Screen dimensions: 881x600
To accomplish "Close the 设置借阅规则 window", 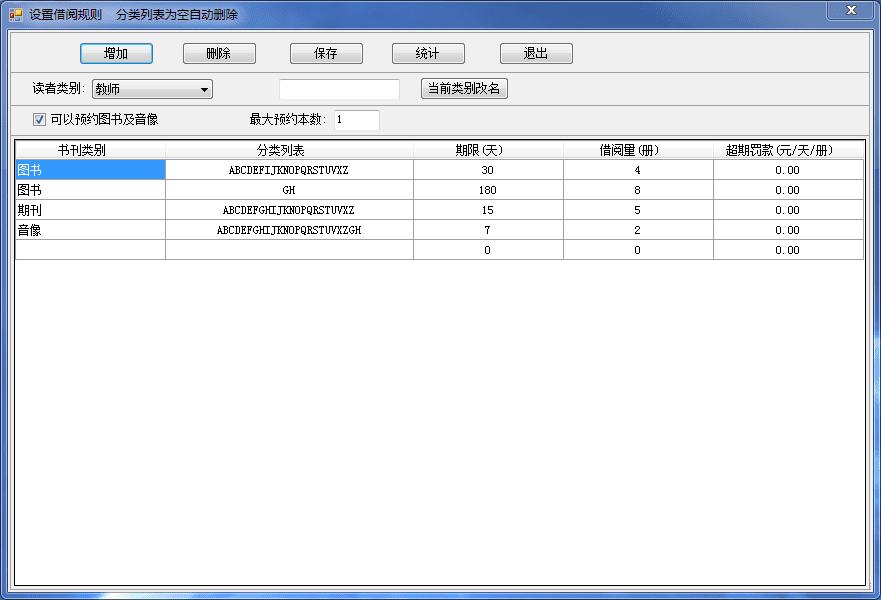I will point(850,10).
